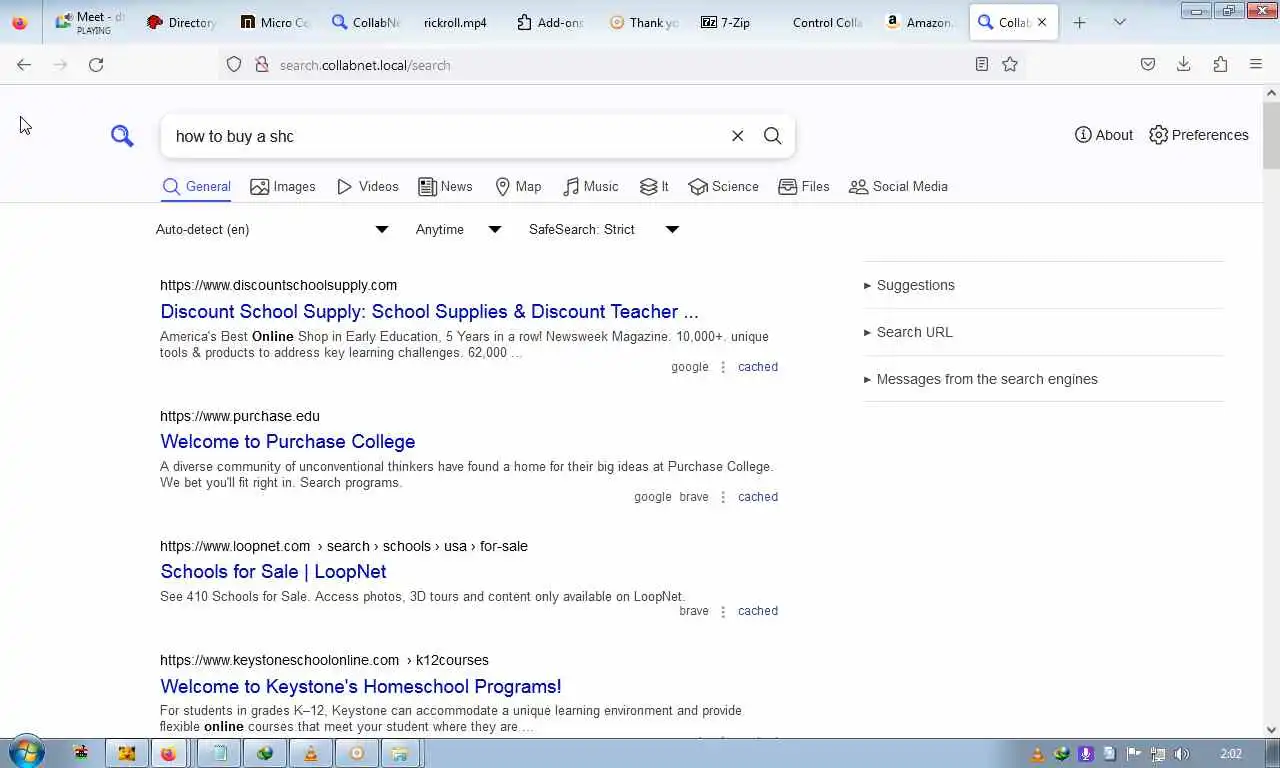
Task: Toggle Reader View icon
Action: click(982, 64)
